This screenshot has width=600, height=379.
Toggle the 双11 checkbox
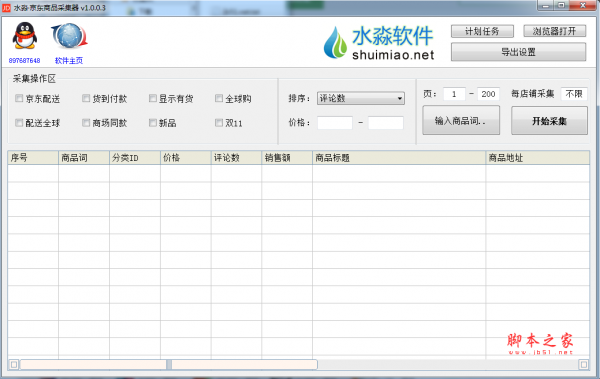coord(219,123)
